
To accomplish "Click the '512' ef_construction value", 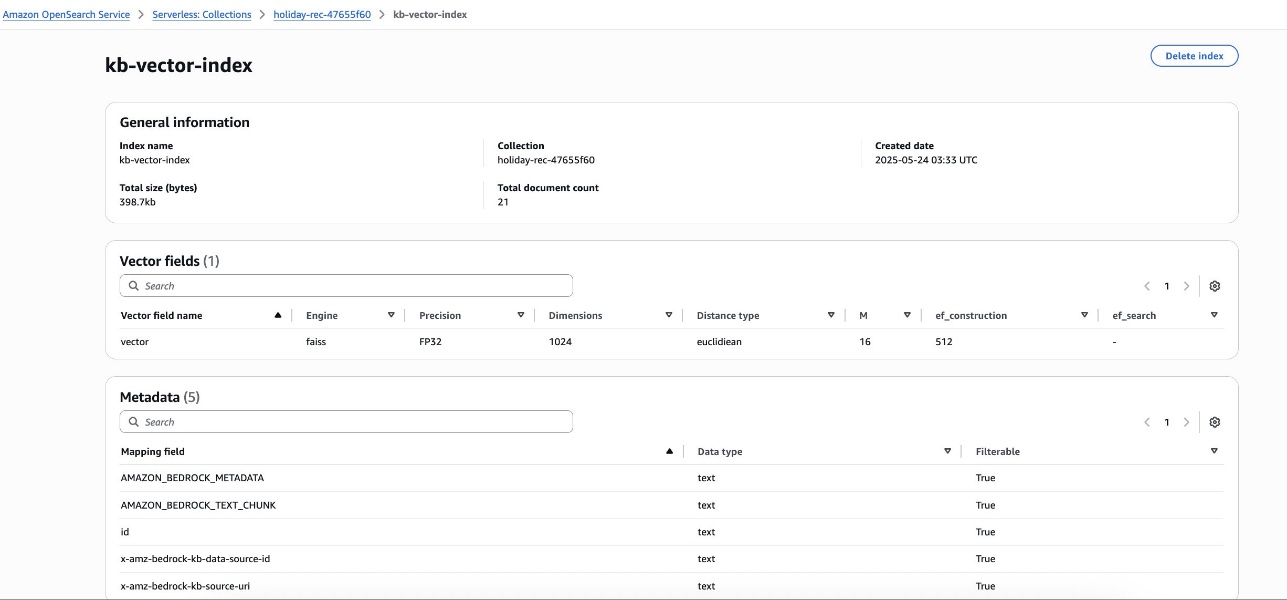I will point(944,342).
